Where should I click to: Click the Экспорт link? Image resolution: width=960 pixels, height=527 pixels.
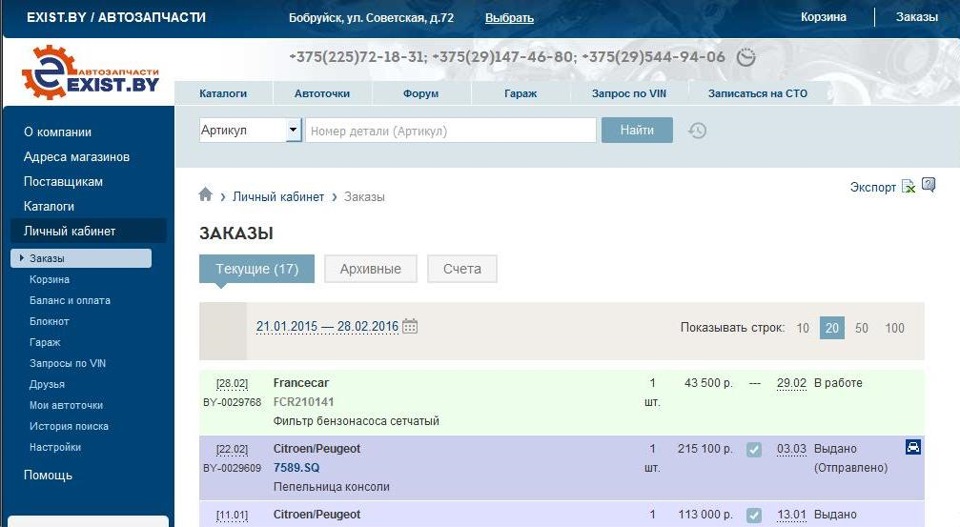(x=873, y=187)
